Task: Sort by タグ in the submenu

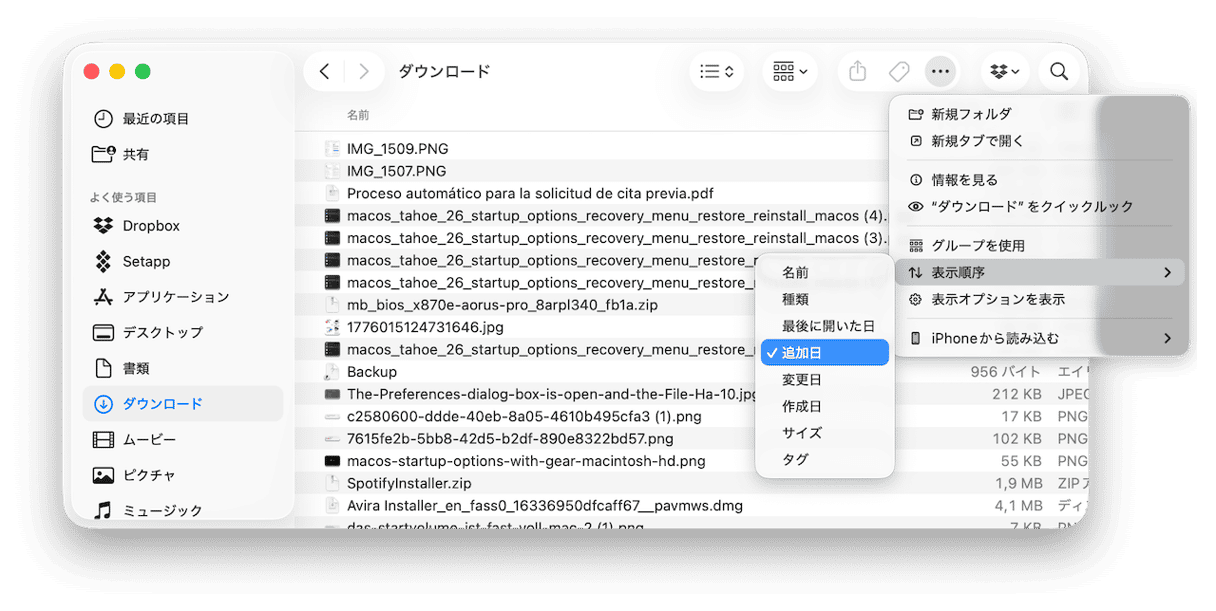Action: coord(825,460)
